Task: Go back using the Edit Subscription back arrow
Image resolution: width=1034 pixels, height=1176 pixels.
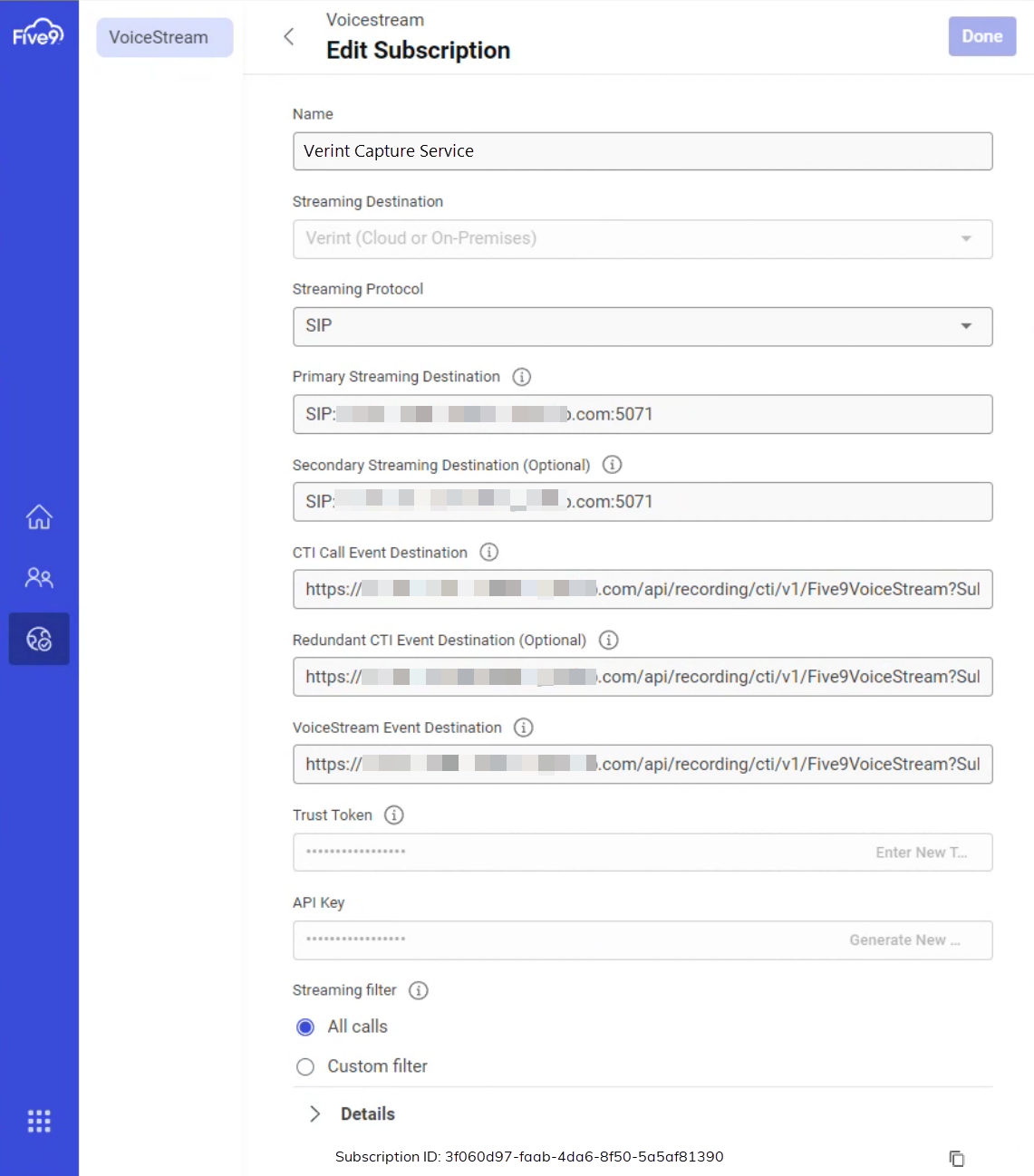Action: click(x=289, y=37)
